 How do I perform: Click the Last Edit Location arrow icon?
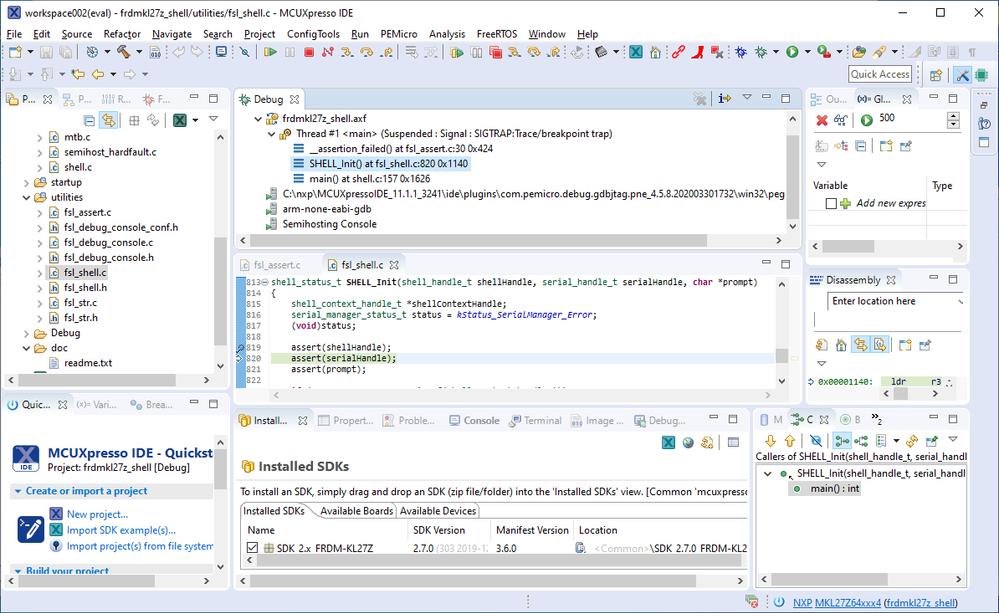pyautogui.click(x=78, y=75)
